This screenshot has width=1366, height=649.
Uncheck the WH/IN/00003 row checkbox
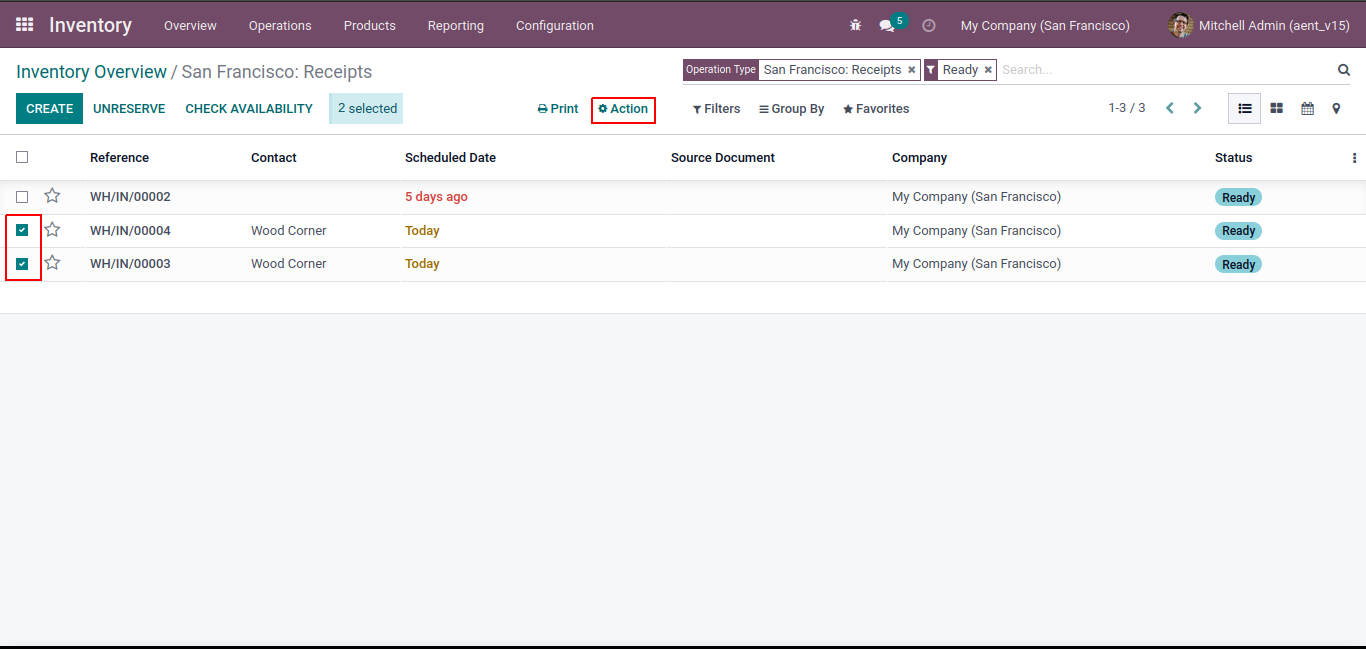point(22,264)
